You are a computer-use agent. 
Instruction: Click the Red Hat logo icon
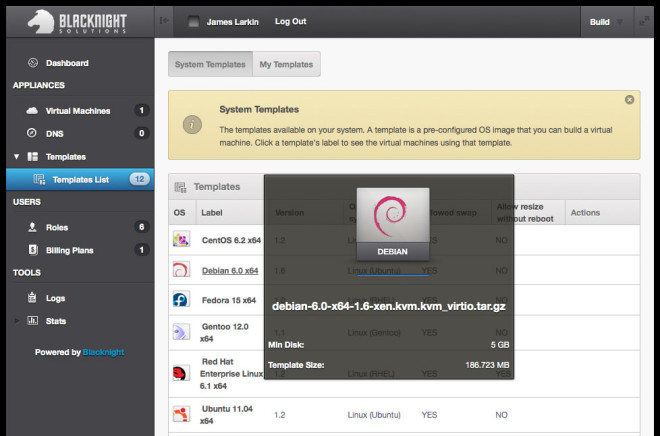[181, 373]
